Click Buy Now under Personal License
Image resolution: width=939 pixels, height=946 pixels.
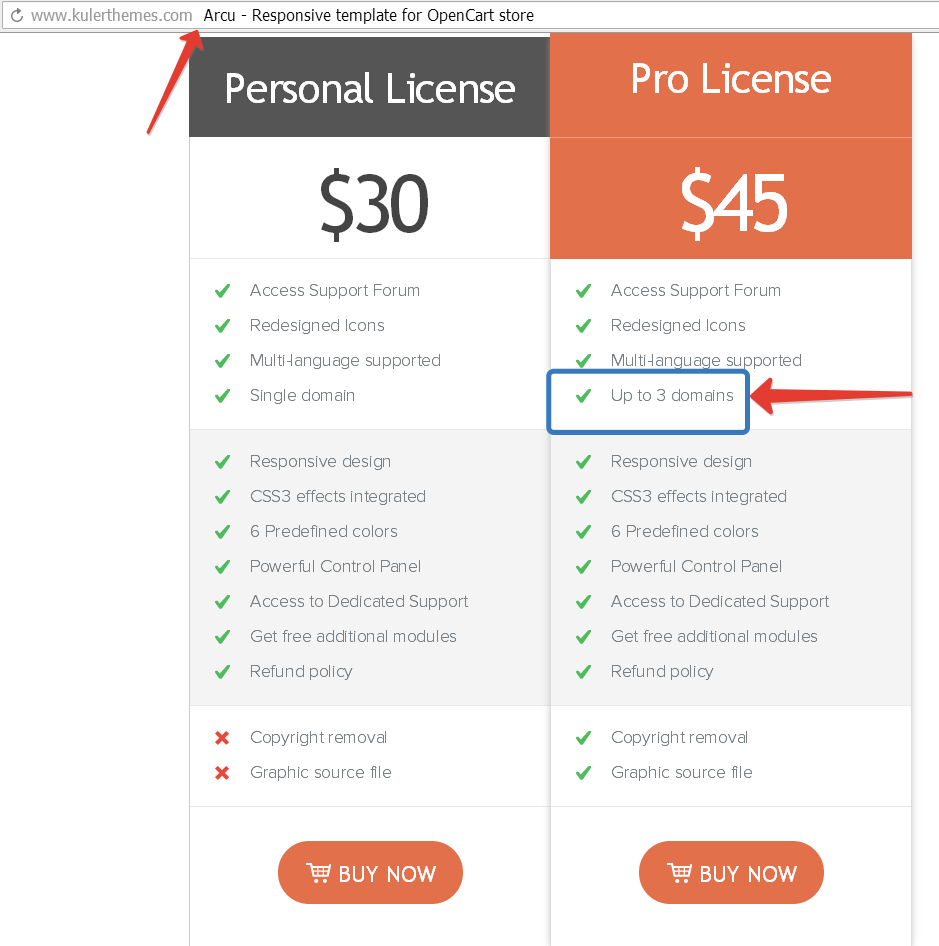370,873
